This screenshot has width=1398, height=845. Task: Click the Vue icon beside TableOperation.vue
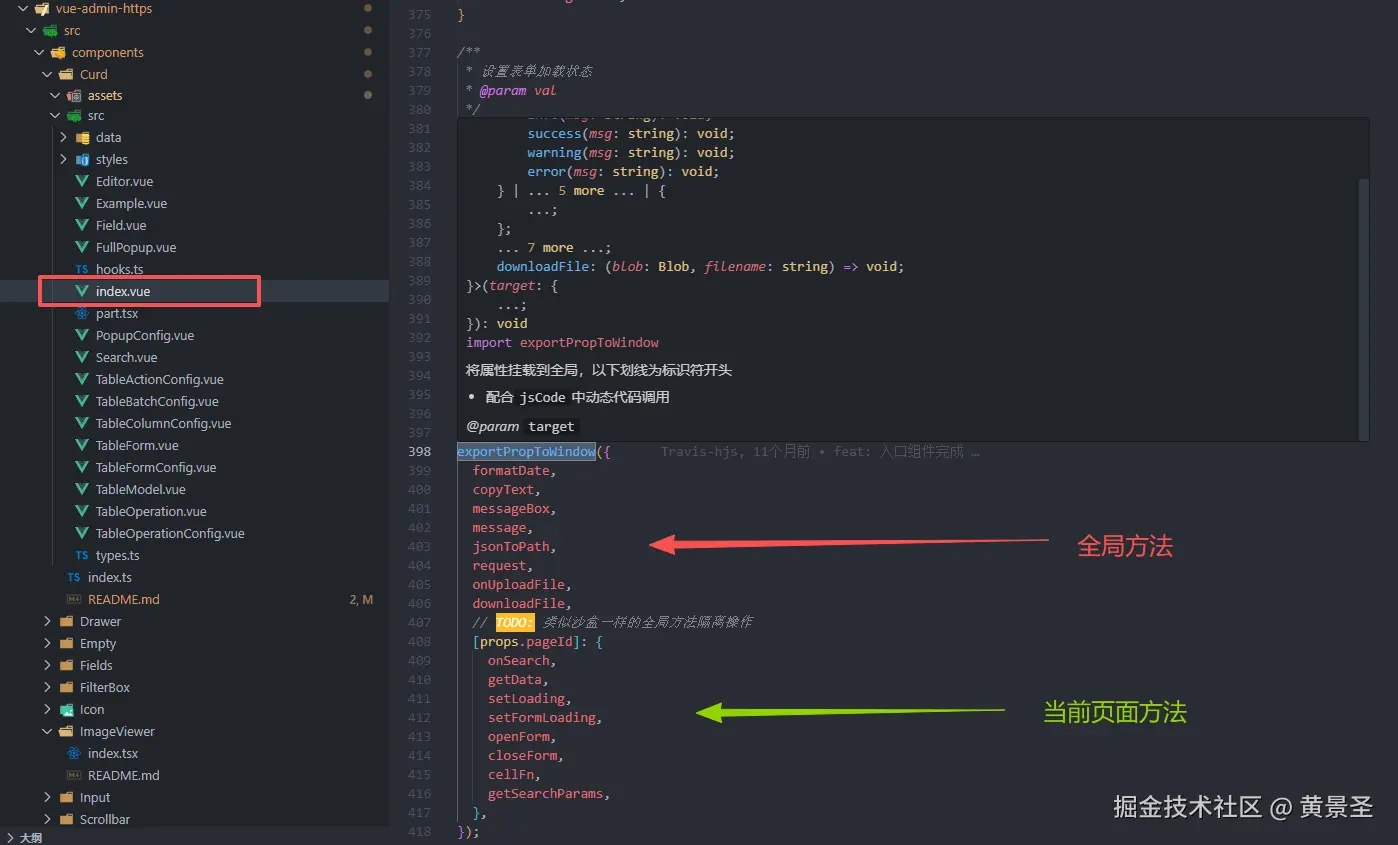[82, 511]
